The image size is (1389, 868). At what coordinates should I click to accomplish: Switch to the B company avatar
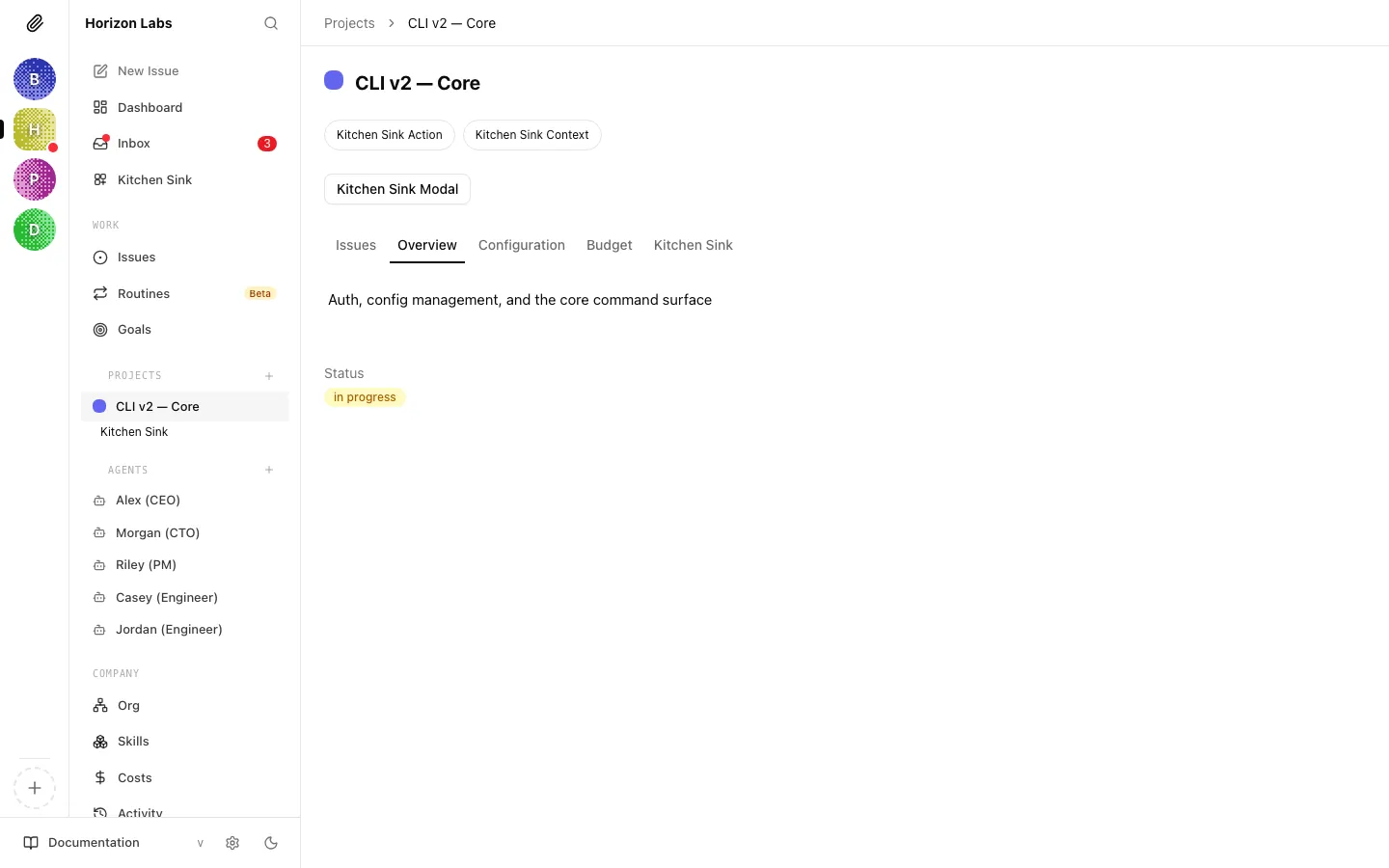pyautogui.click(x=35, y=79)
